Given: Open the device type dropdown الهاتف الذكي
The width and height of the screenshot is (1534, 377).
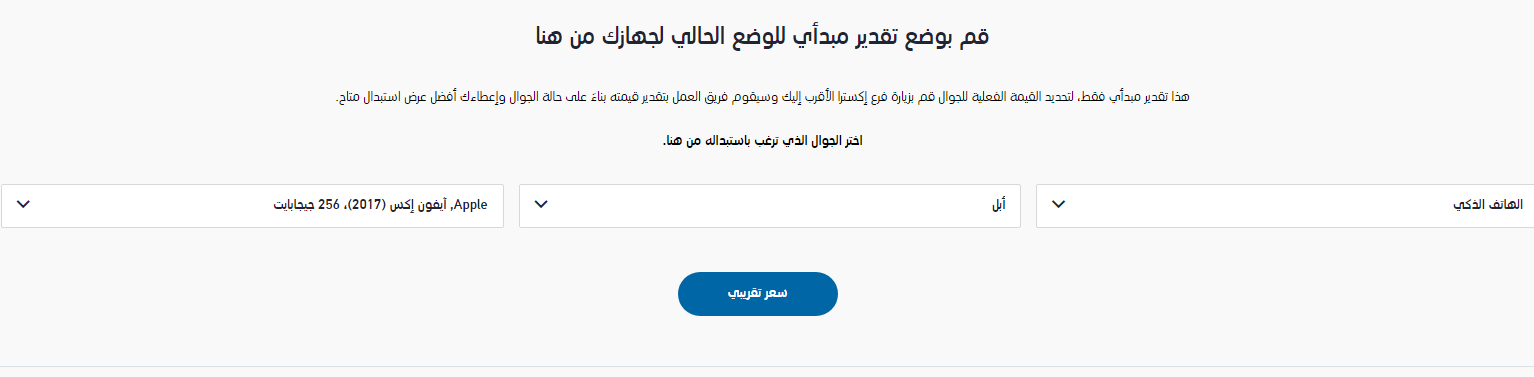Looking at the screenshot, I should pos(1285,206).
